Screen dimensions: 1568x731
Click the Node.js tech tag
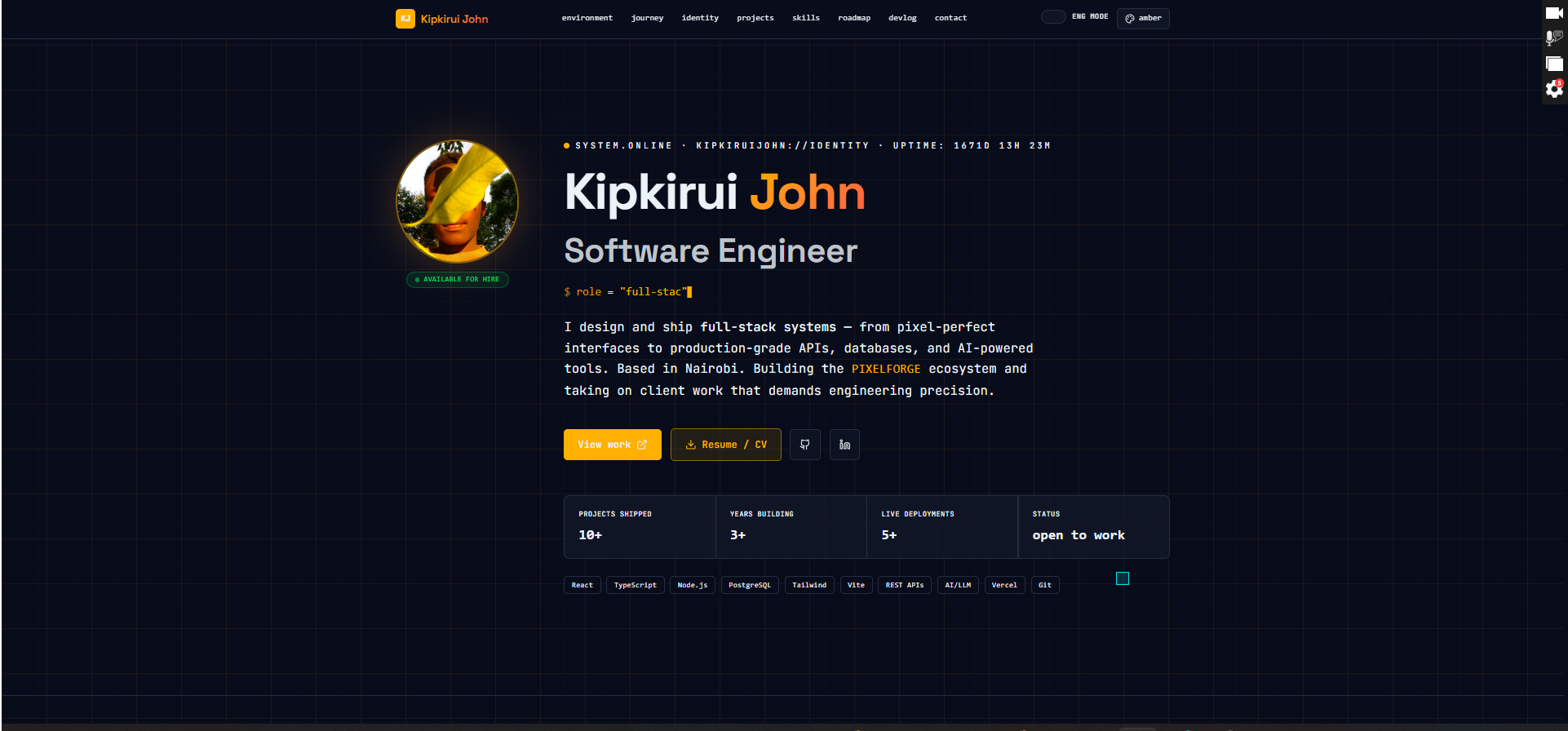(x=693, y=585)
